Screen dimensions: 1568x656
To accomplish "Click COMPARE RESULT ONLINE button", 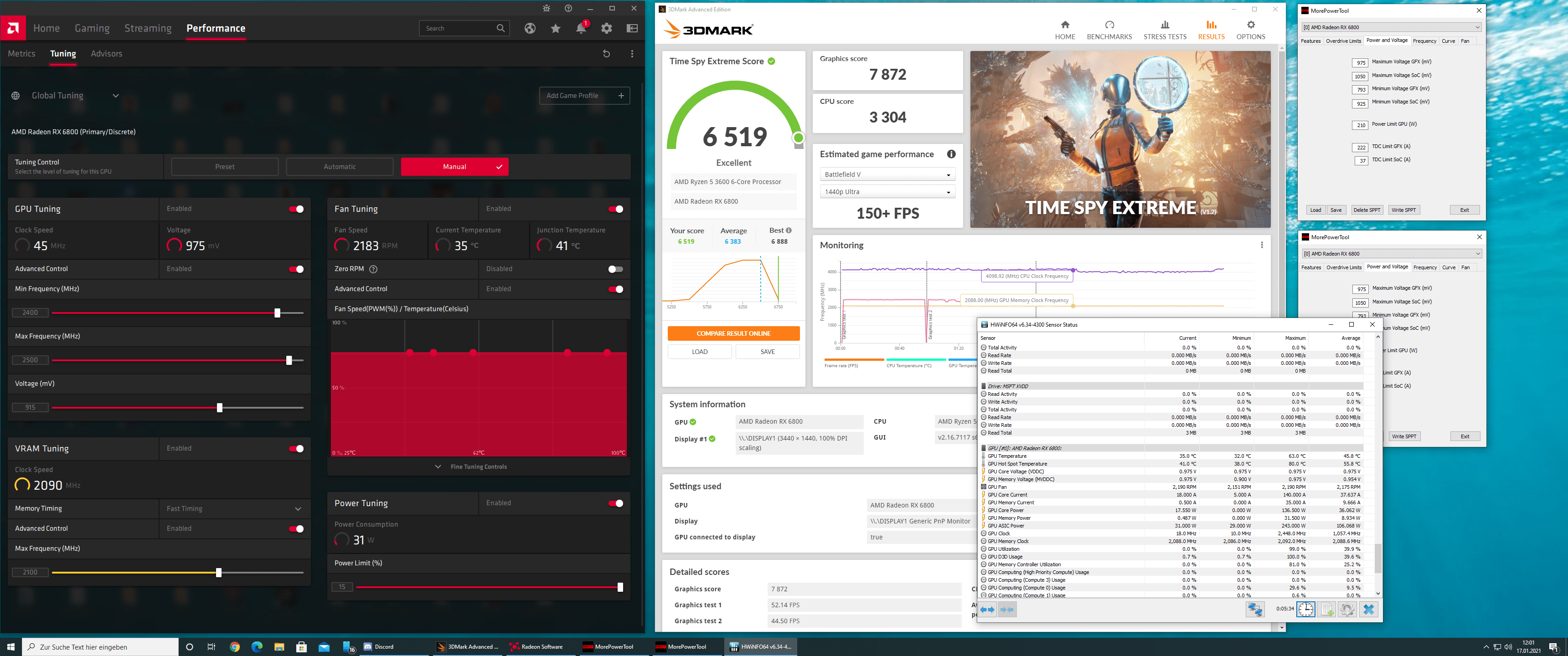I will pyautogui.click(x=733, y=333).
